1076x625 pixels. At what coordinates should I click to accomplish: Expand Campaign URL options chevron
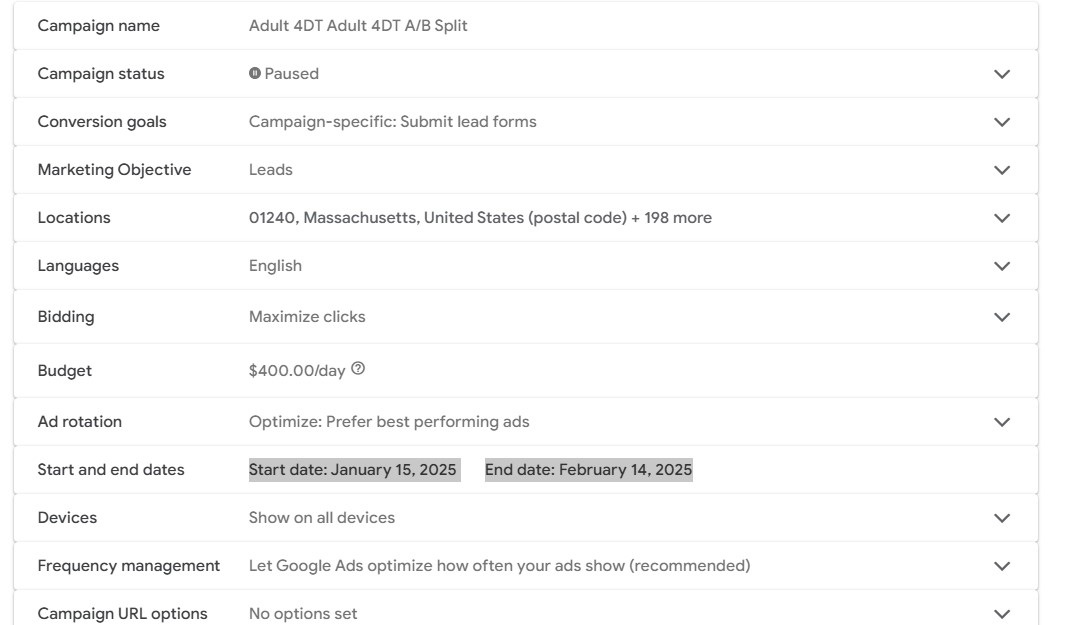click(x=1002, y=613)
